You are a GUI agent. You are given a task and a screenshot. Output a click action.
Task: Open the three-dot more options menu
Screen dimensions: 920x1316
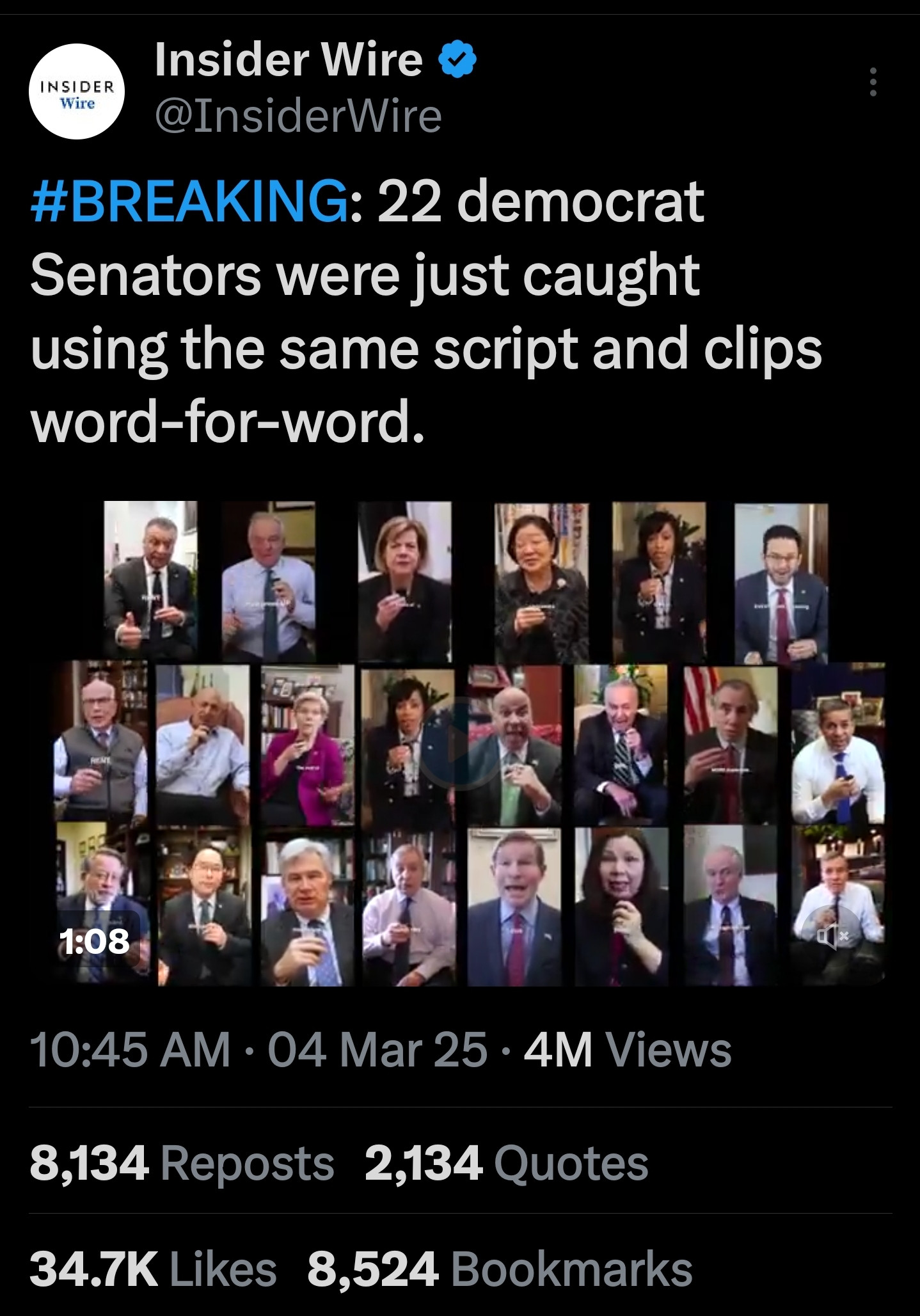point(873,83)
